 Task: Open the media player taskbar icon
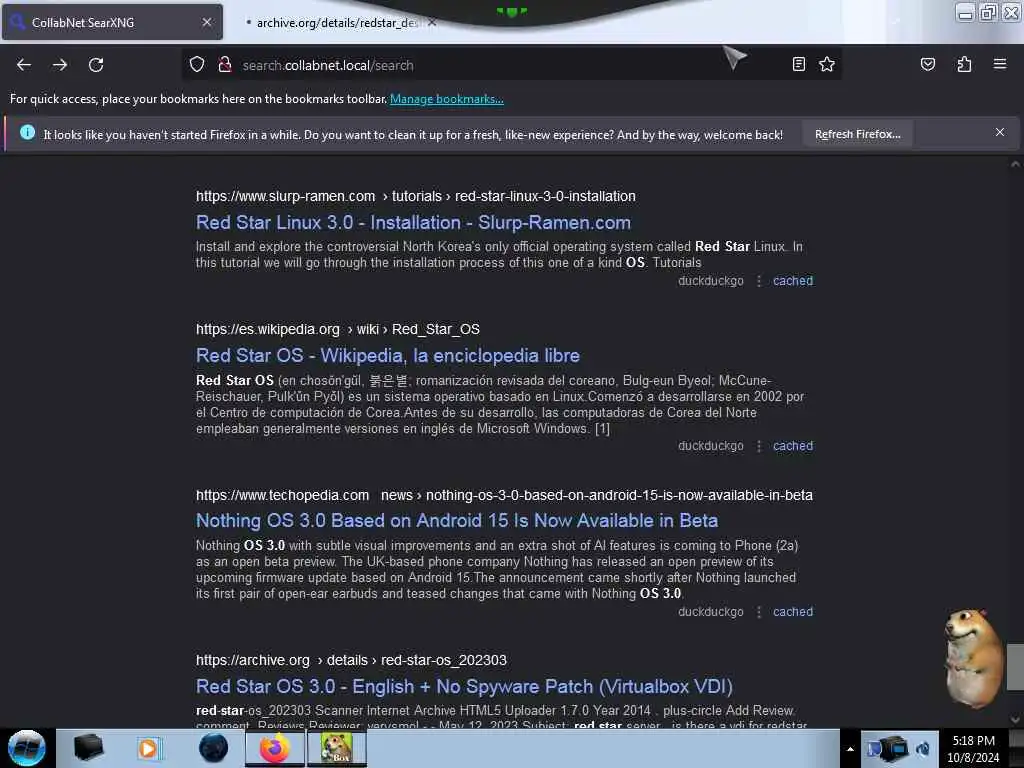click(x=149, y=748)
